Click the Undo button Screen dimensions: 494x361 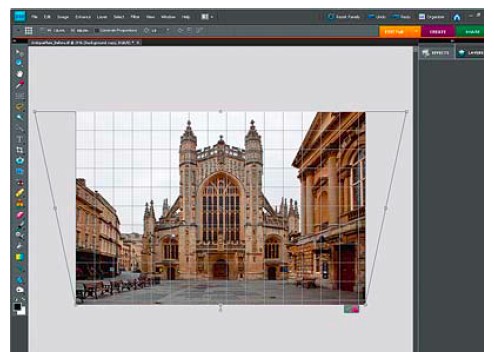pos(377,17)
